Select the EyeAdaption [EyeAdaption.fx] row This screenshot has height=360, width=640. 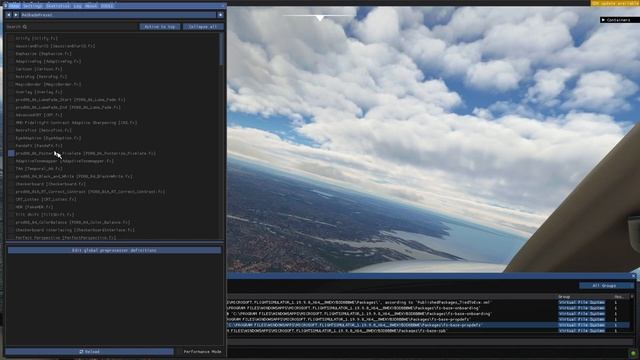point(49,138)
